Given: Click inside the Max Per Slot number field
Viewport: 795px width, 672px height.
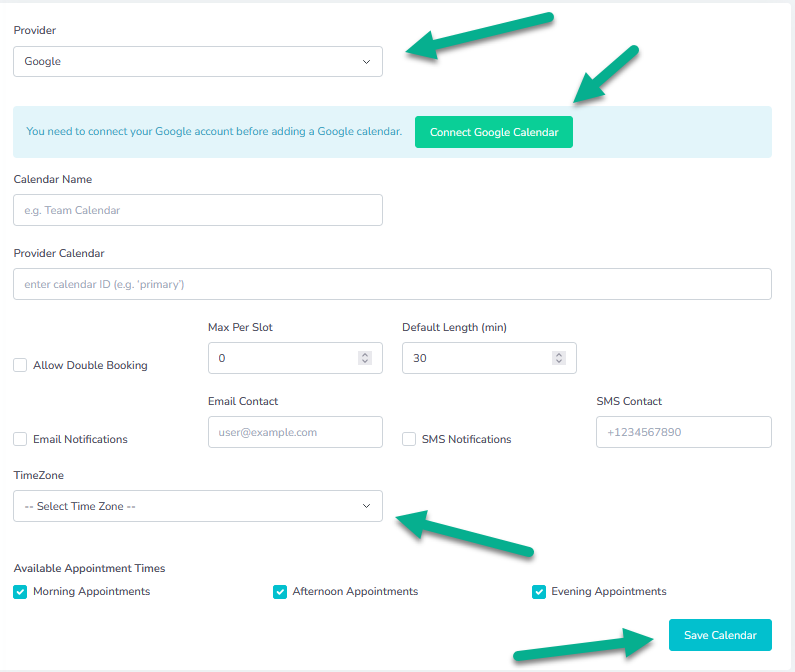Looking at the screenshot, I should click(x=280, y=358).
